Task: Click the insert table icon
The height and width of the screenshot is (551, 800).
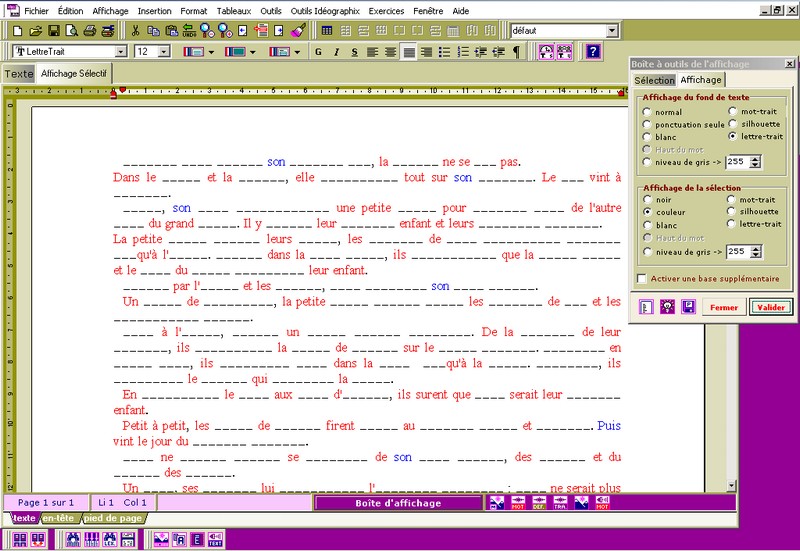Action: (x=327, y=31)
